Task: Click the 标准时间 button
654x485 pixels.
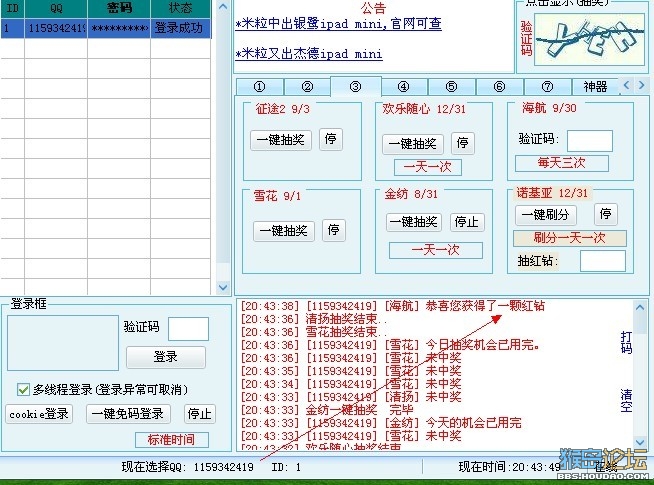Action: [x=171, y=440]
